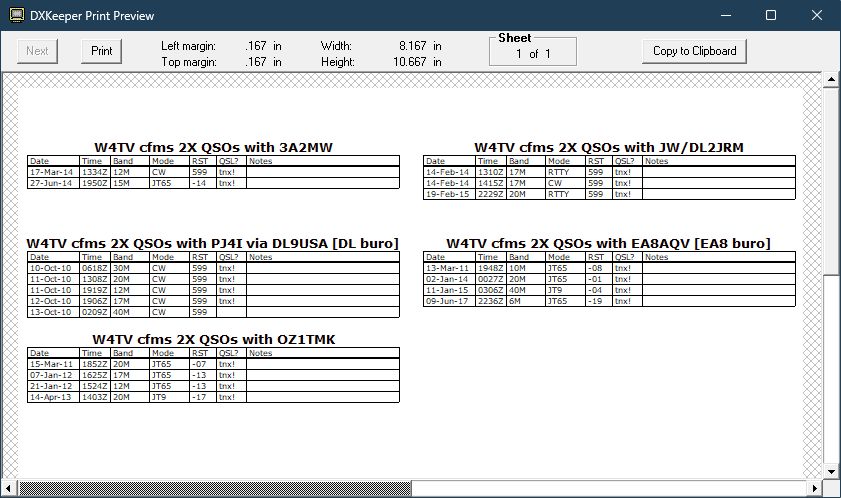The image size is (841, 498).
Task: Click the disabled Next button
Action: 37,51
